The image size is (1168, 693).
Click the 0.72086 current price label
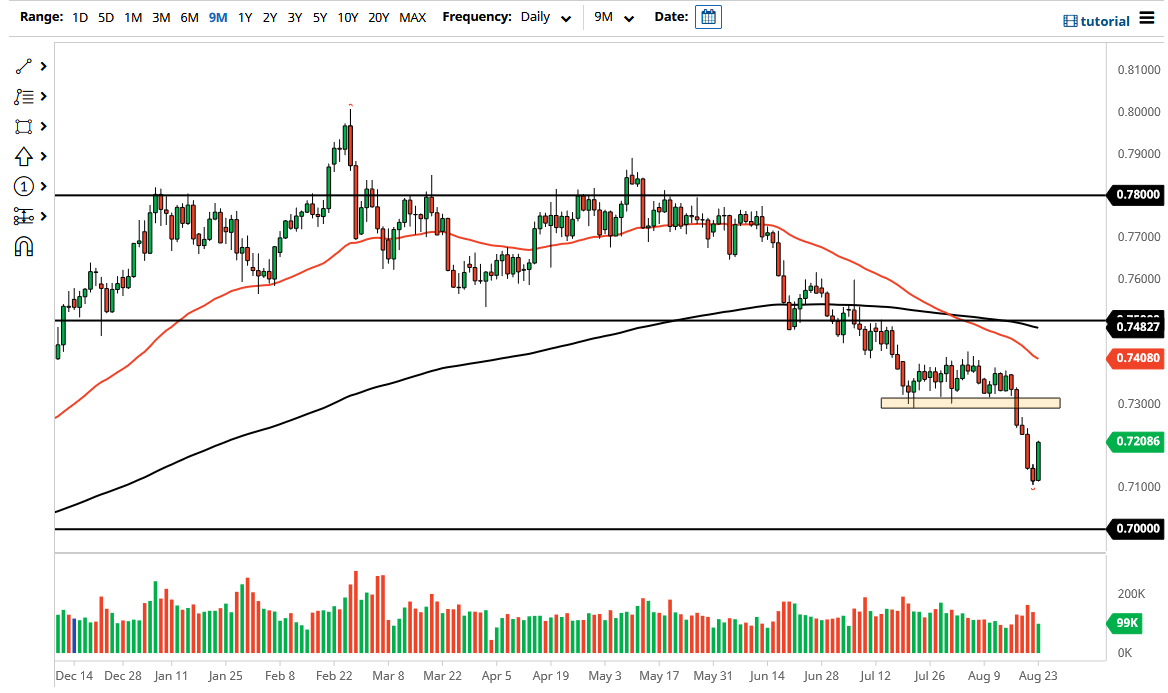1135,440
